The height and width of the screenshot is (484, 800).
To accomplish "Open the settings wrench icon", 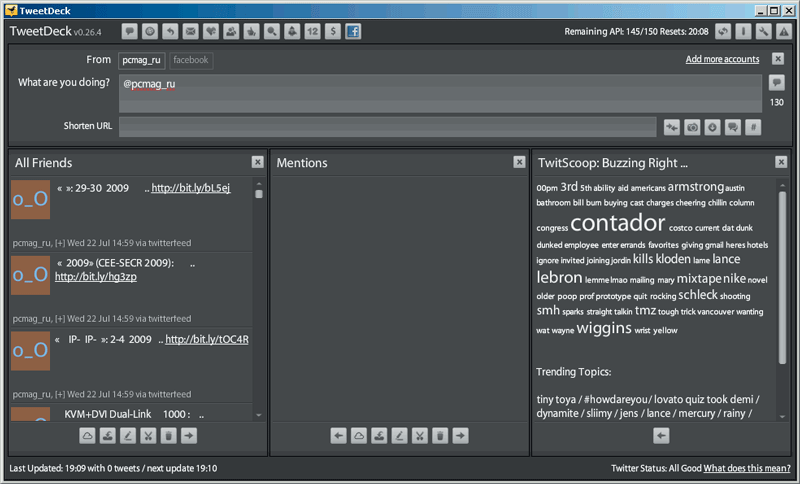I will click(x=764, y=31).
